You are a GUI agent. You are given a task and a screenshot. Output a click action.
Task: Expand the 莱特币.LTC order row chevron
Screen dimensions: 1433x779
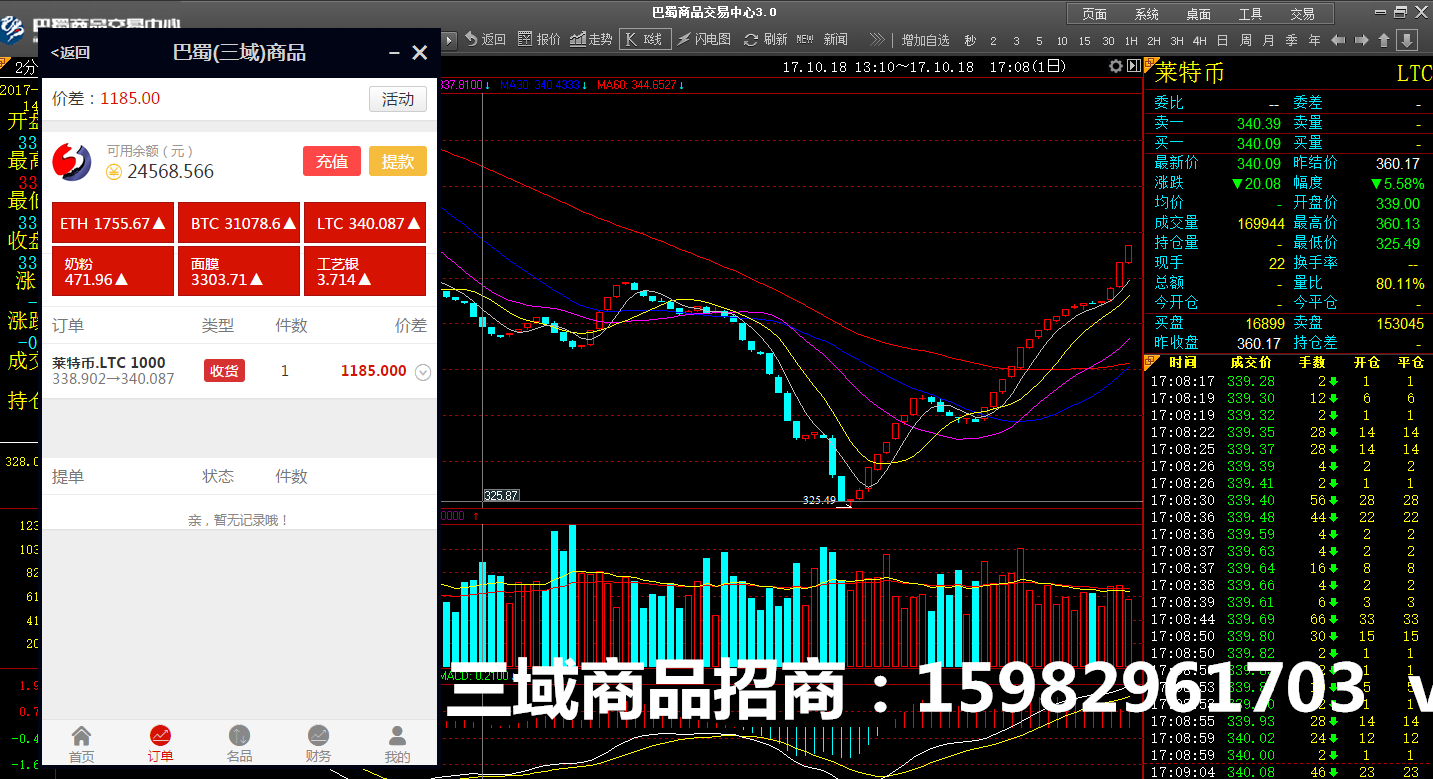pyautogui.click(x=423, y=372)
